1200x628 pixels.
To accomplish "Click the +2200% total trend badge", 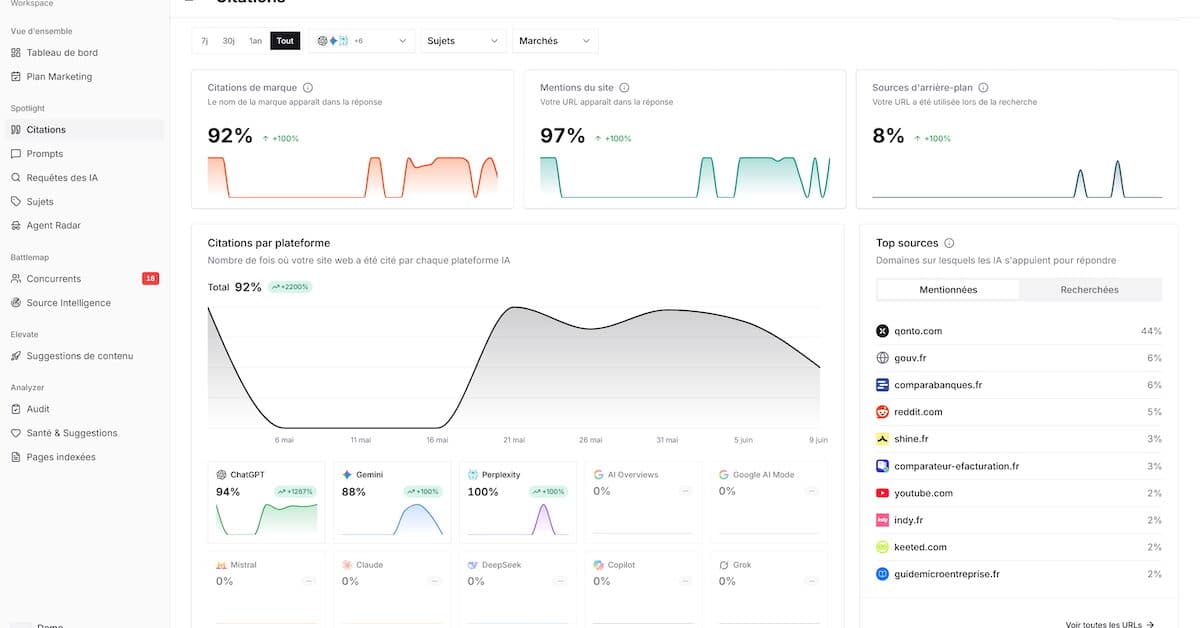I will click(290, 287).
